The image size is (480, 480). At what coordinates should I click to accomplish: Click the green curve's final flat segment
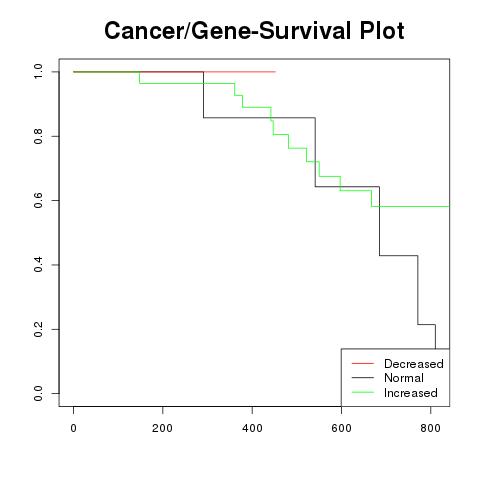(410, 206)
